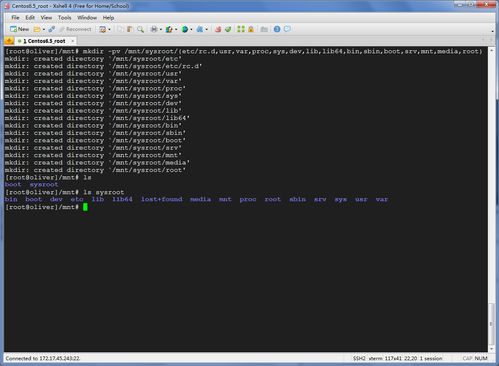
Task: Select the Centos6.5_root session tab
Action: click(x=42, y=41)
